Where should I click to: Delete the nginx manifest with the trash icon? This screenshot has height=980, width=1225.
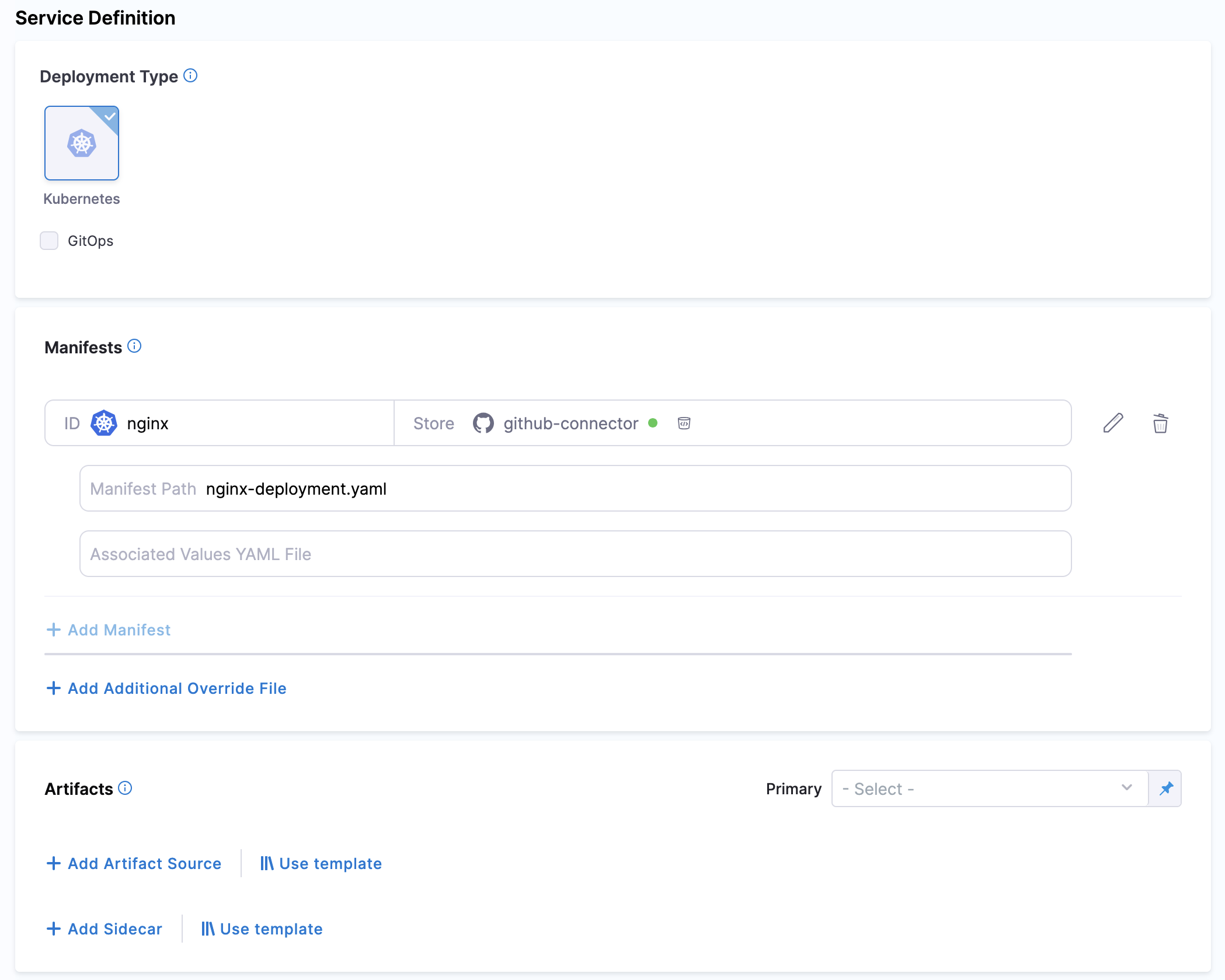click(1160, 423)
